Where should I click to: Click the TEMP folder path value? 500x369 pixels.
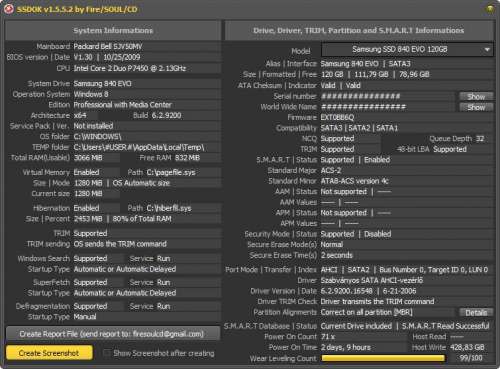139,147
